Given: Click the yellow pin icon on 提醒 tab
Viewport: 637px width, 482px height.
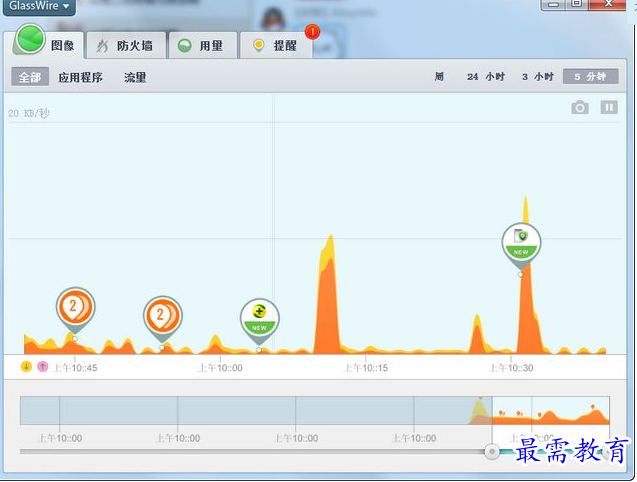Looking at the screenshot, I should [258, 46].
